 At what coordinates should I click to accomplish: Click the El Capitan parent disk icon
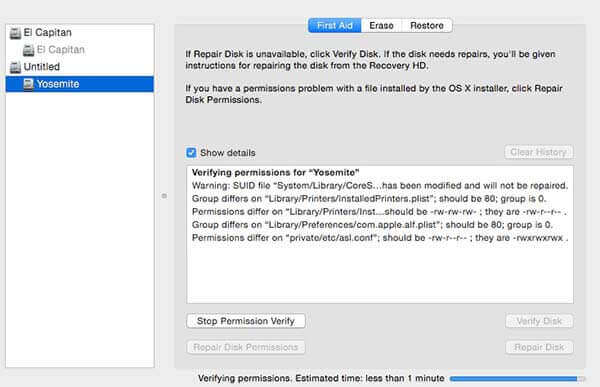[15, 33]
